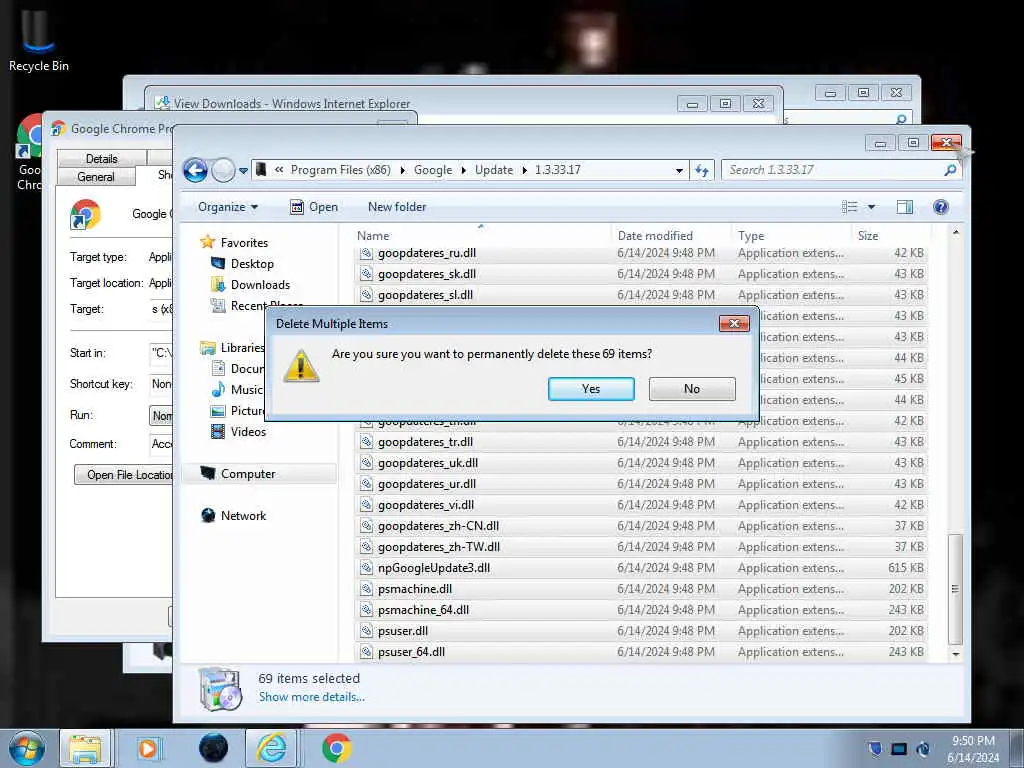Click the psmachine.dll file icon

coord(366,589)
